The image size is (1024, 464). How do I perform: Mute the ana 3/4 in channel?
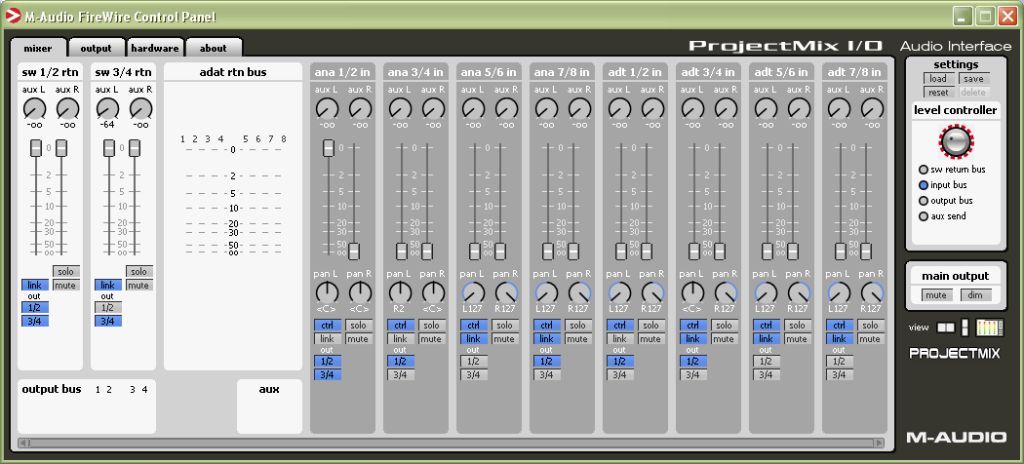click(432, 339)
